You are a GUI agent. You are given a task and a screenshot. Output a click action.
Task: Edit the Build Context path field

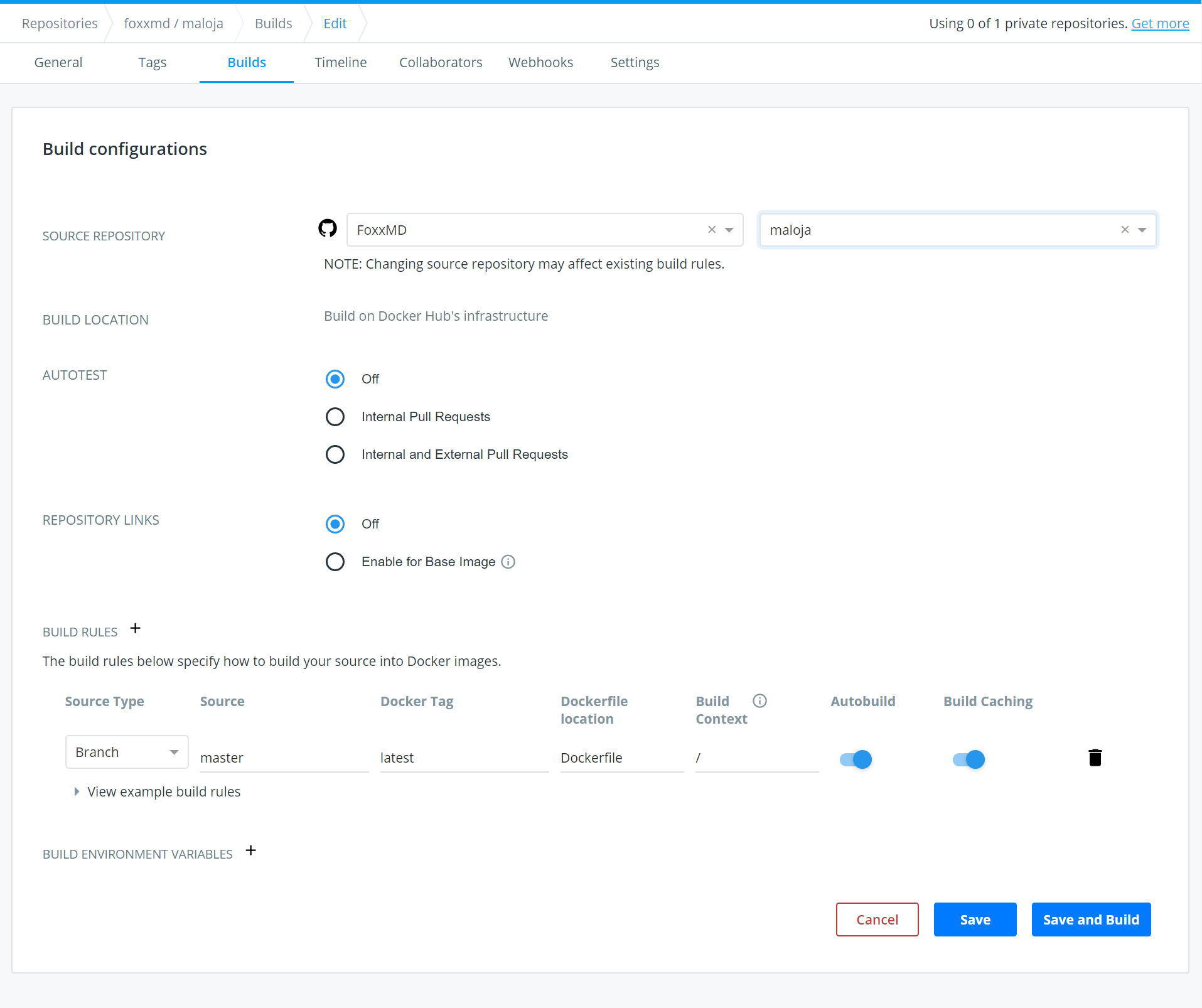click(757, 758)
